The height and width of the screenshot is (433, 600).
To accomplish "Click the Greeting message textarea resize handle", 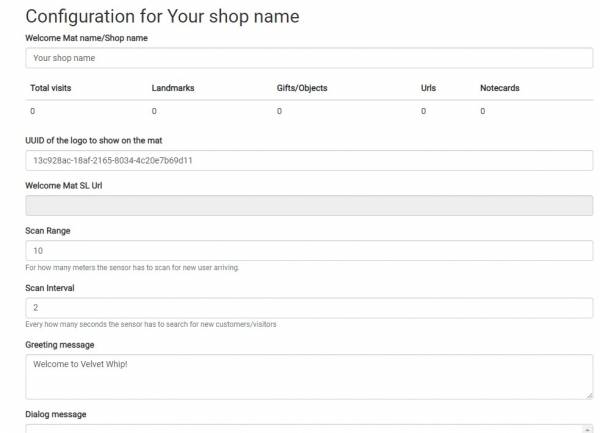I will click(x=589, y=395).
